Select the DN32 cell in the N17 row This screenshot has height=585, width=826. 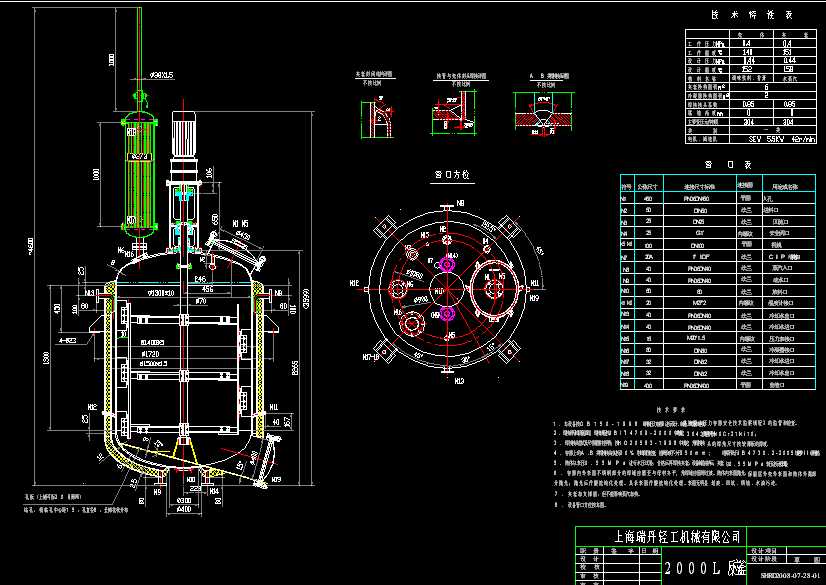(x=700, y=362)
